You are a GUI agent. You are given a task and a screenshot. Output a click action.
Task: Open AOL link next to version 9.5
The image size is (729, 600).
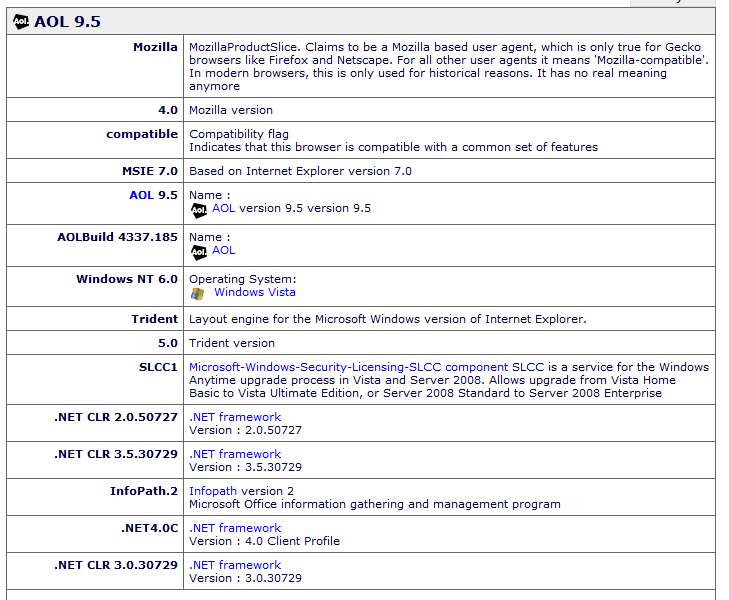coord(224,208)
